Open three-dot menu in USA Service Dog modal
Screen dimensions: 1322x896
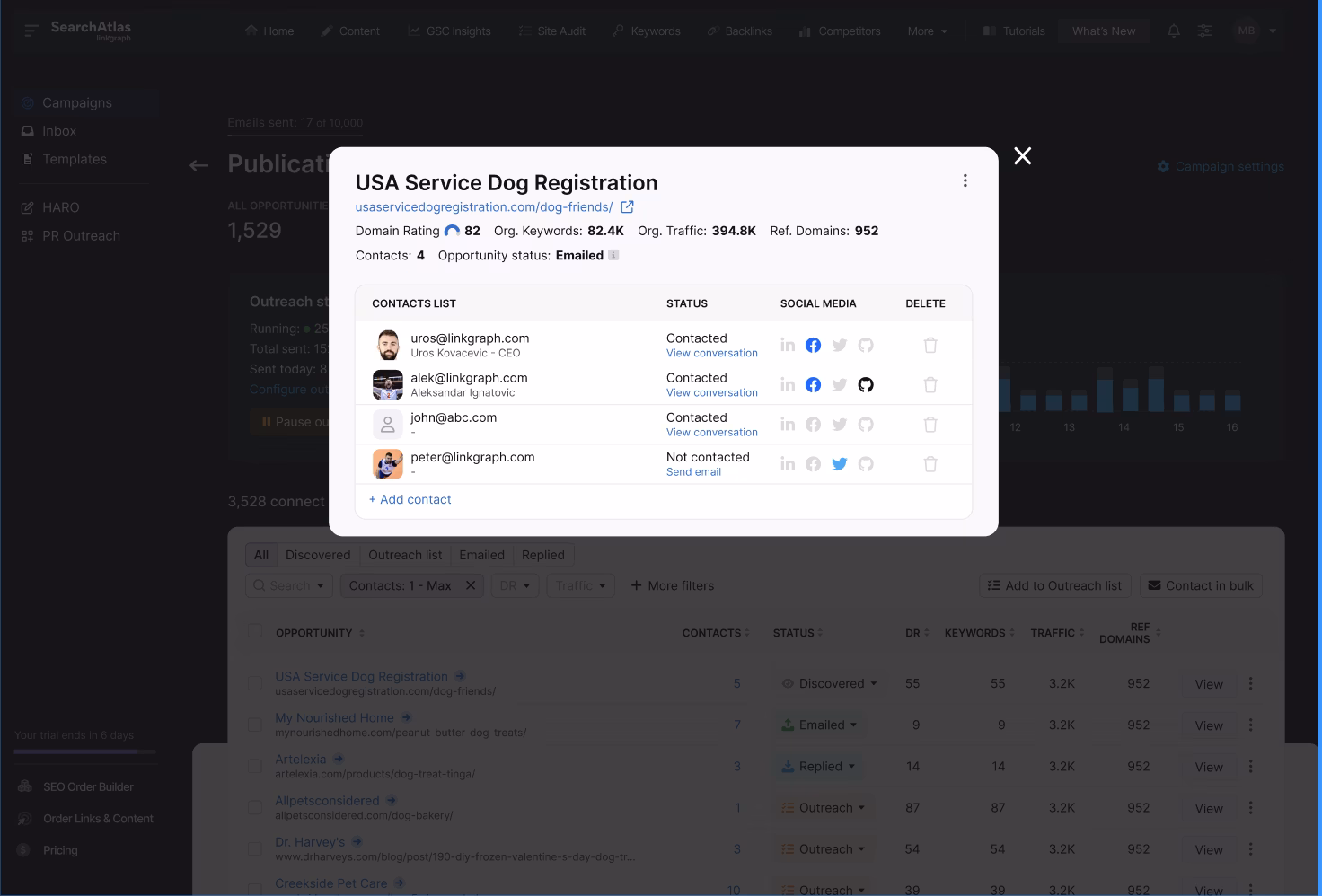tap(965, 181)
